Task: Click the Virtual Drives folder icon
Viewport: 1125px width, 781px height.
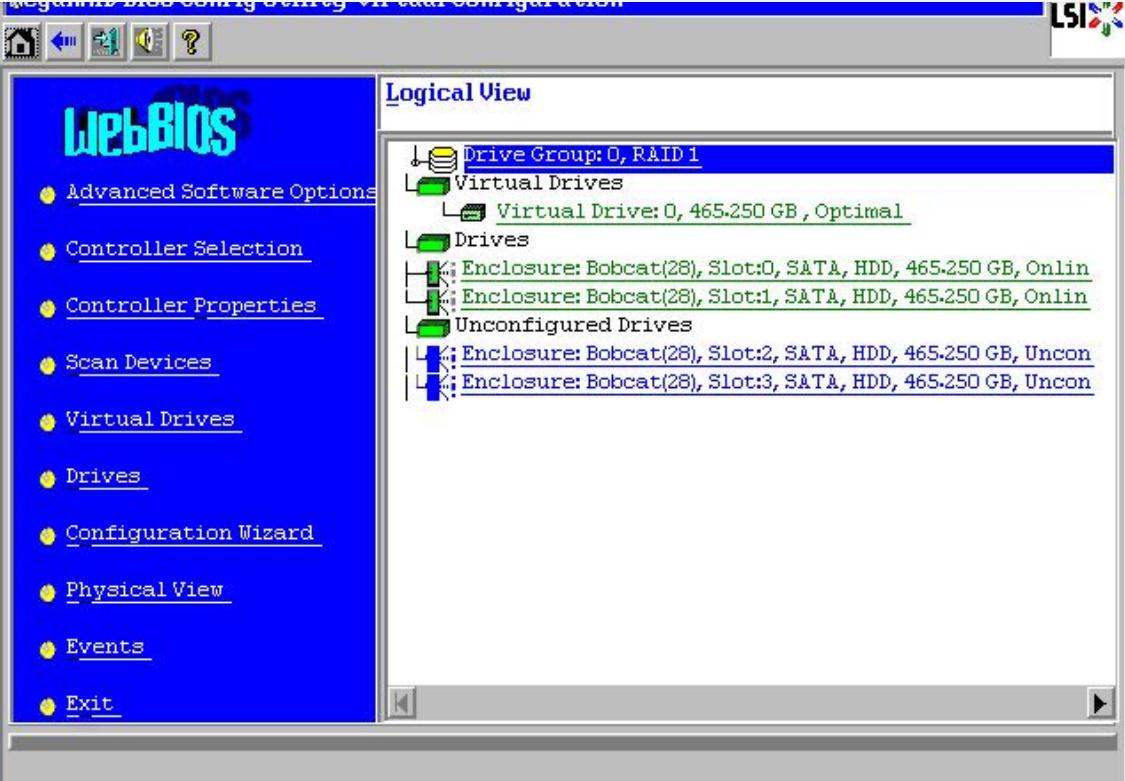Action: coord(431,186)
